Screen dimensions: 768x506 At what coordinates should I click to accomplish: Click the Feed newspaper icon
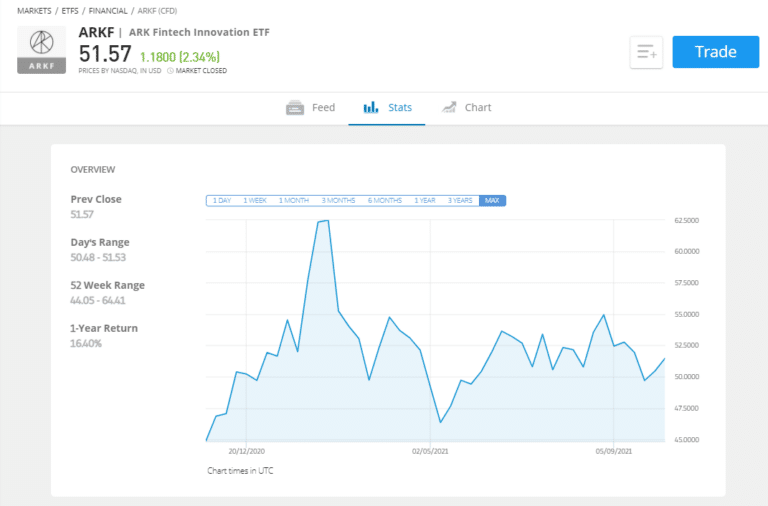pyautogui.click(x=295, y=107)
